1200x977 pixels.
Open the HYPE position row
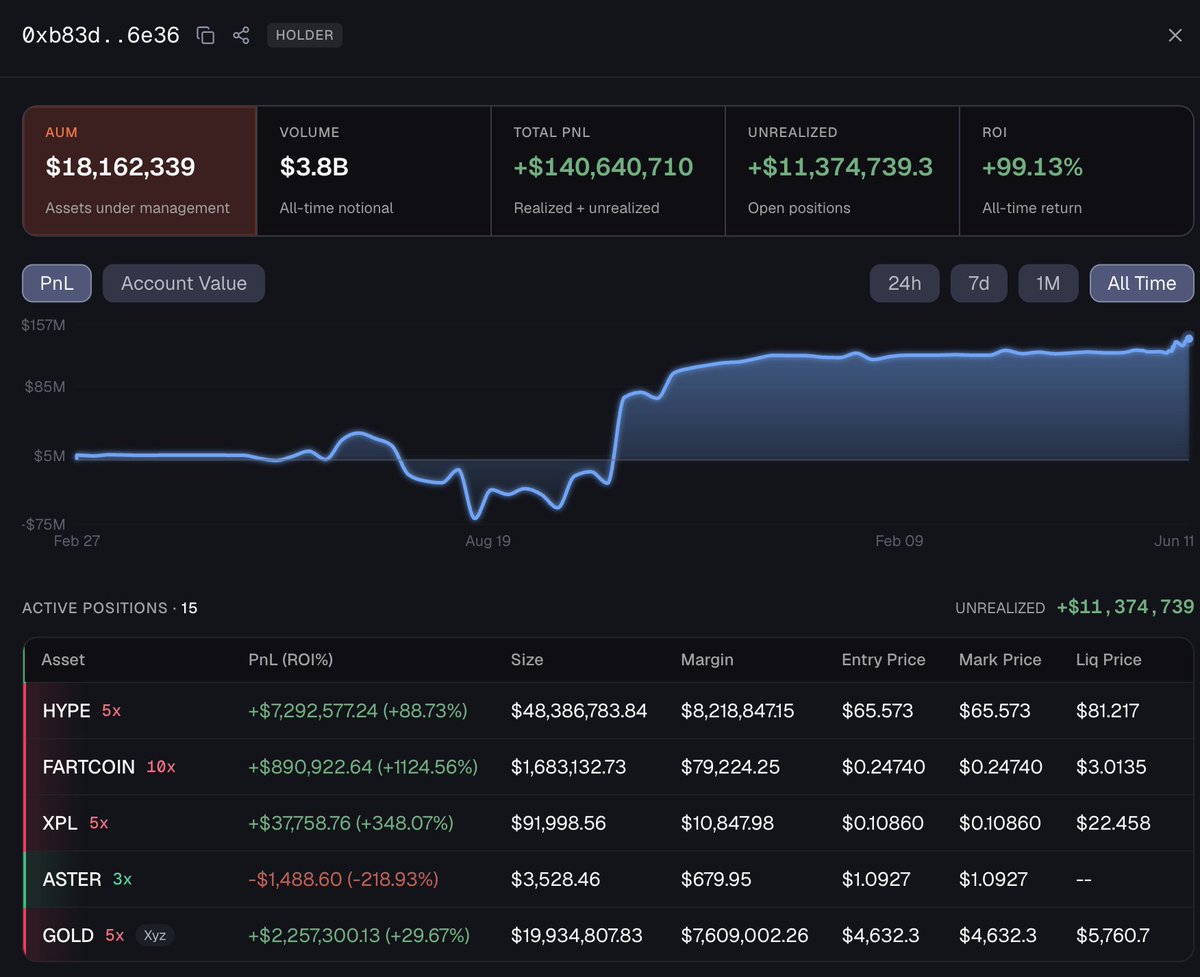608,711
